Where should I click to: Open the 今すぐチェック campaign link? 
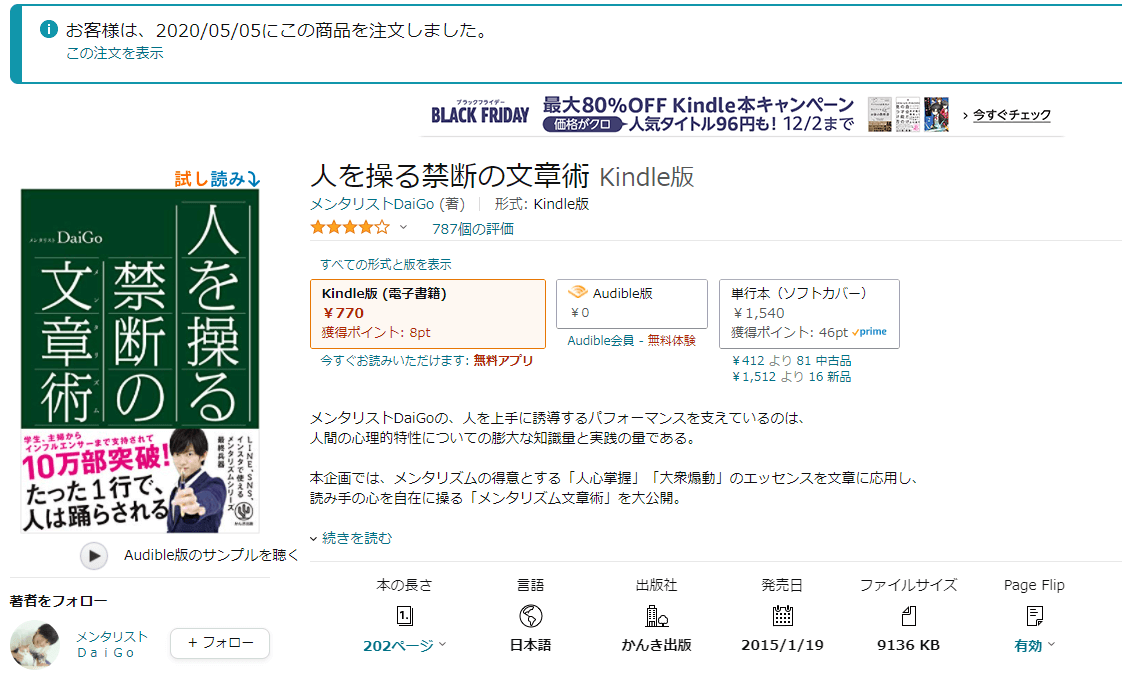[1011, 114]
